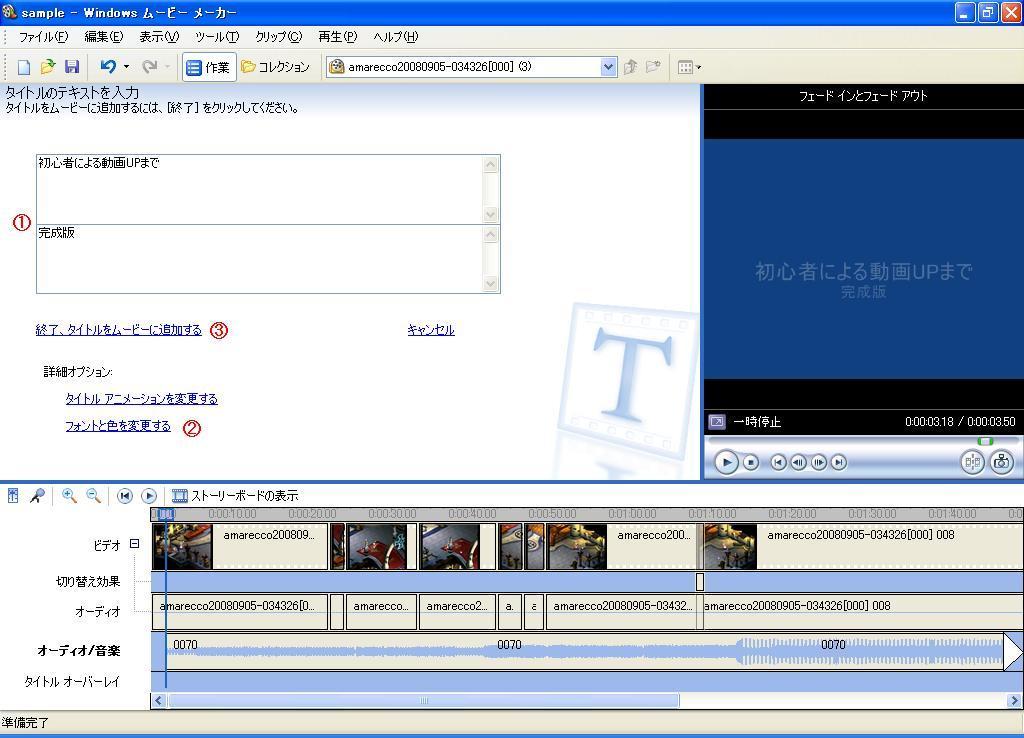Rewind the timeline to start
Viewport: 1024px width, 738px height.
pos(124,496)
